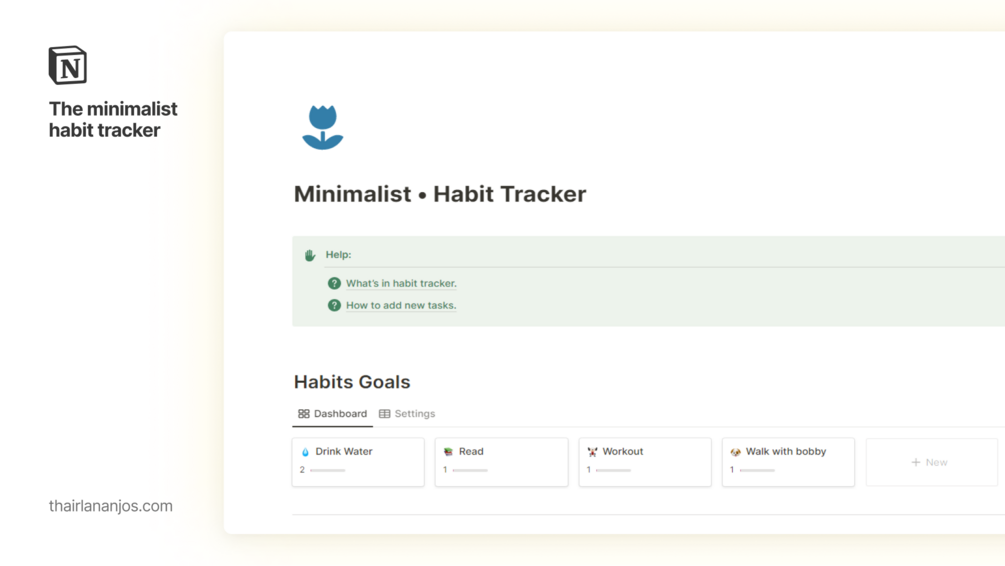
Task: Follow the "How to add new tasks." link
Action: pyautogui.click(x=401, y=305)
